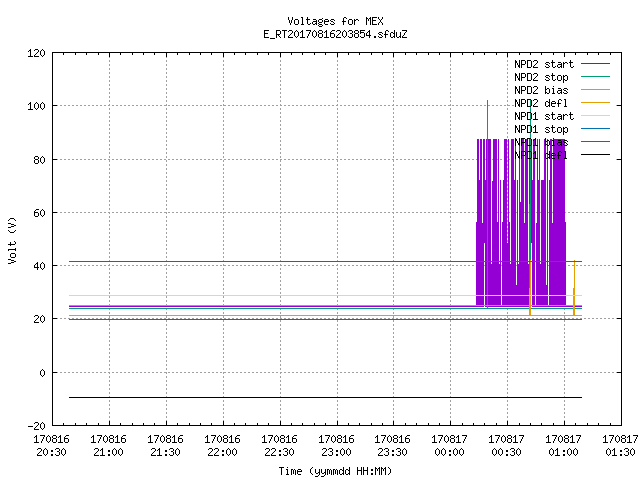The width and height of the screenshot is (640, 480).
Task: Click the yellow NPD1 start legend line
Action: click(x=595, y=116)
